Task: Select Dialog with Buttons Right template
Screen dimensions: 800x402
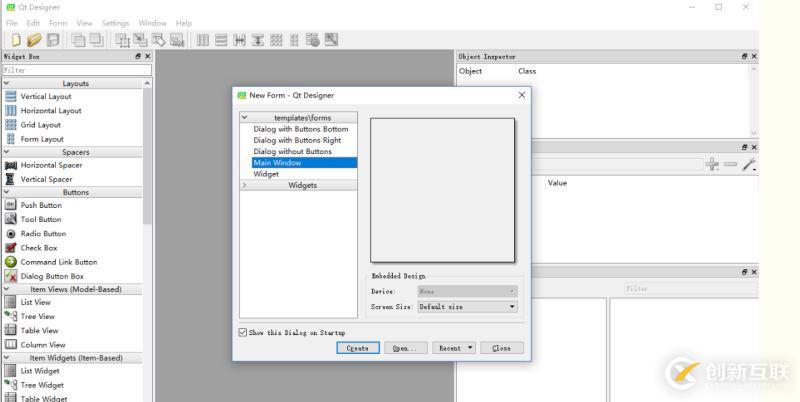Action: tap(297, 140)
